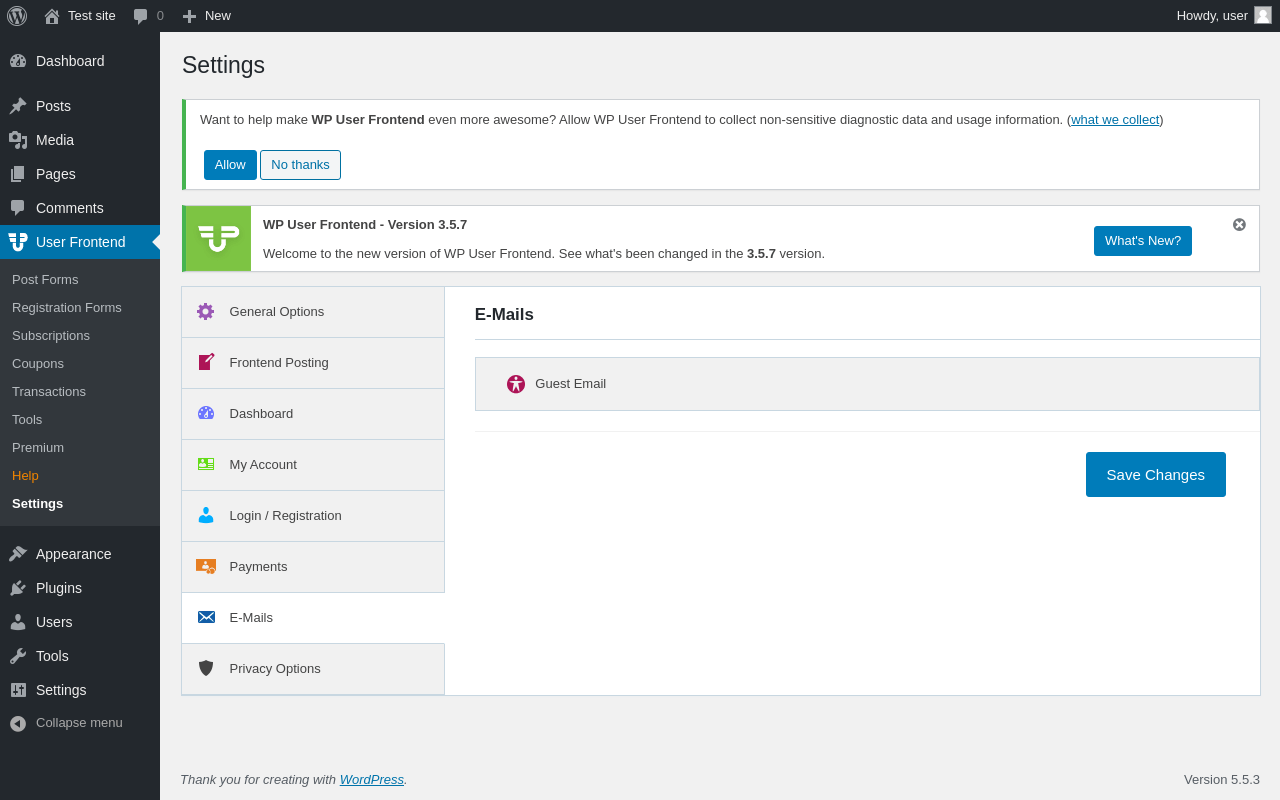Switch to the My Account tab
The image size is (1280, 800).
[263, 464]
